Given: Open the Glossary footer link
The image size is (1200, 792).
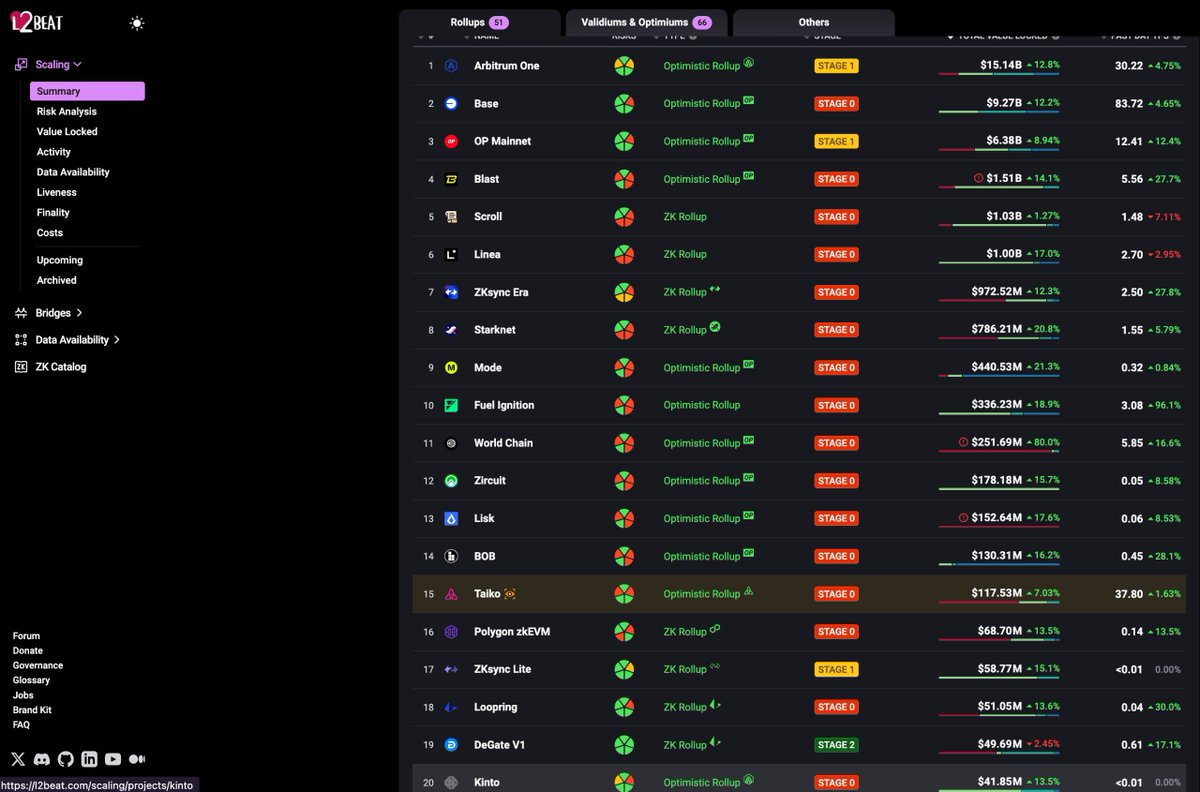Looking at the screenshot, I should (x=31, y=680).
